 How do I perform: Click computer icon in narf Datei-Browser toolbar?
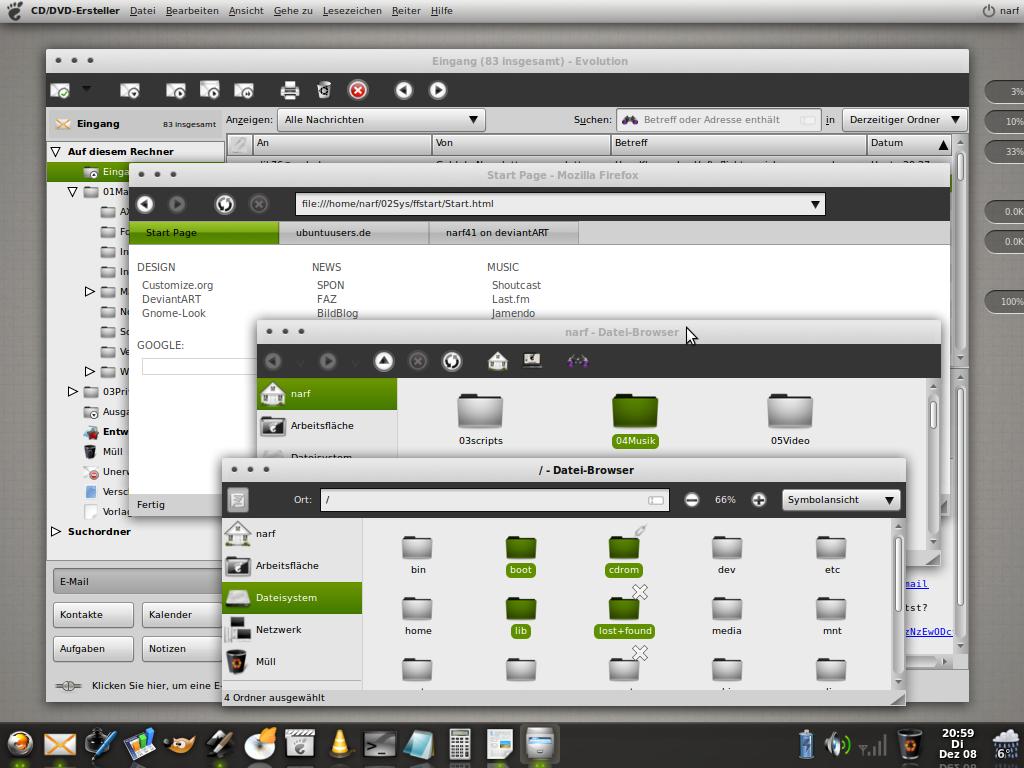coord(532,360)
